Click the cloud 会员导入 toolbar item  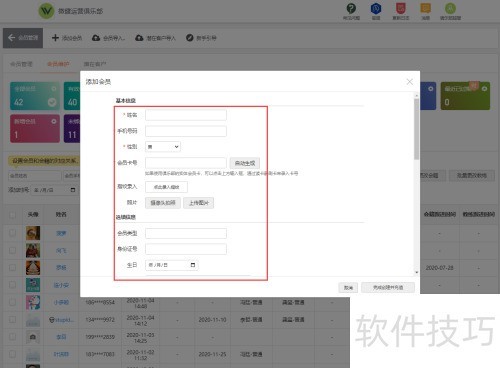tap(108, 38)
